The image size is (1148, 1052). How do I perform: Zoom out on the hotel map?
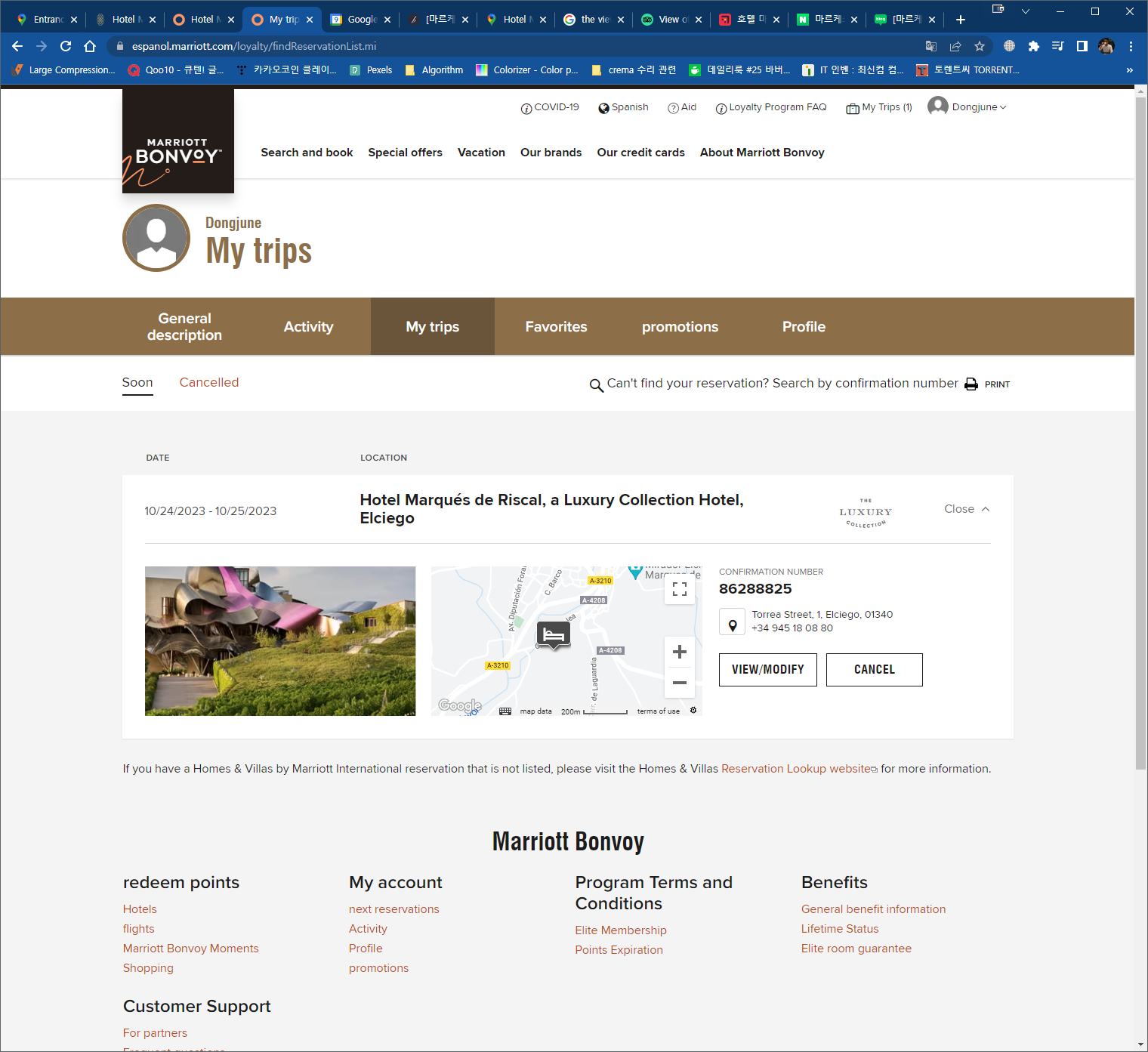(680, 683)
